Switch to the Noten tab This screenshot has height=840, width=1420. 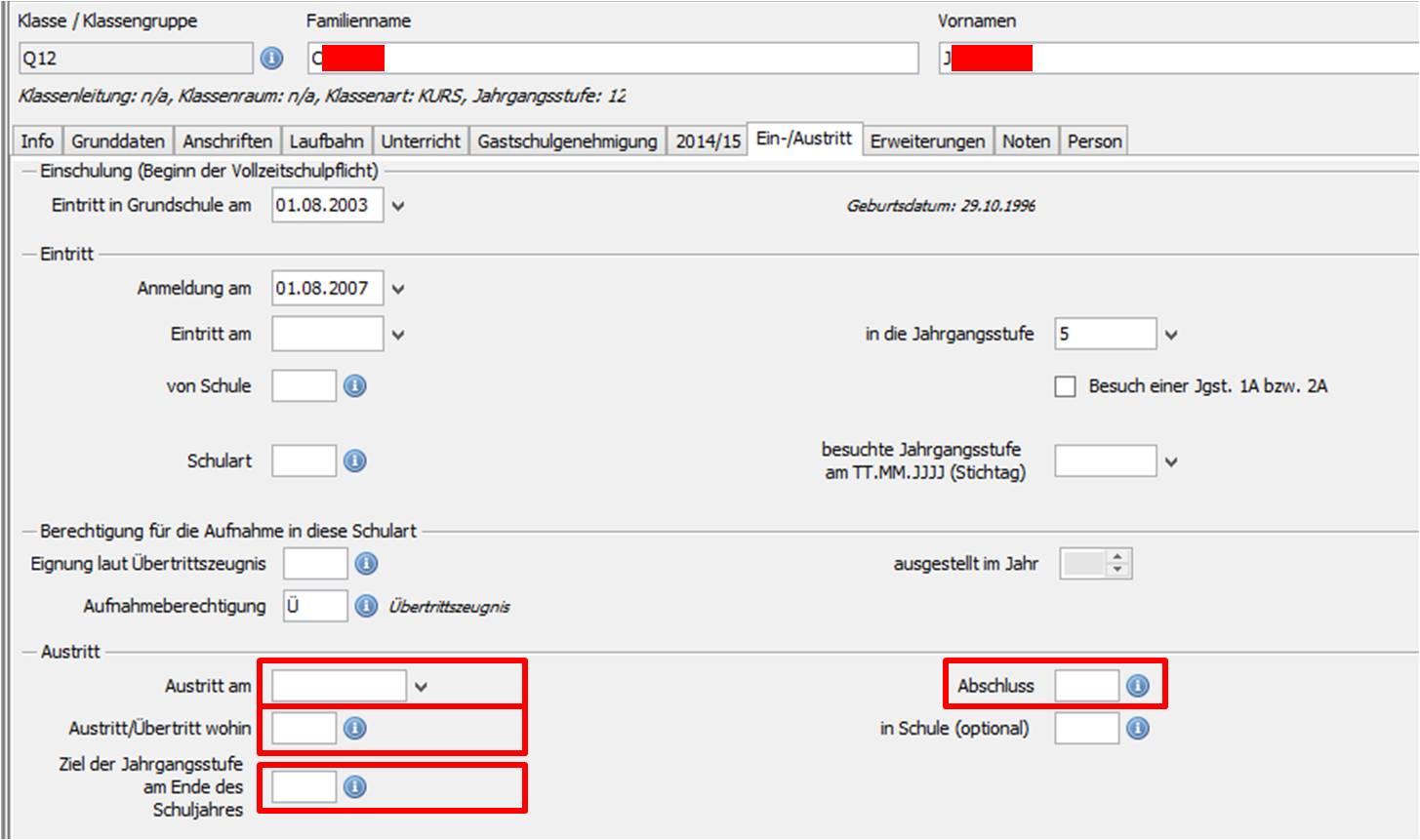[1026, 140]
